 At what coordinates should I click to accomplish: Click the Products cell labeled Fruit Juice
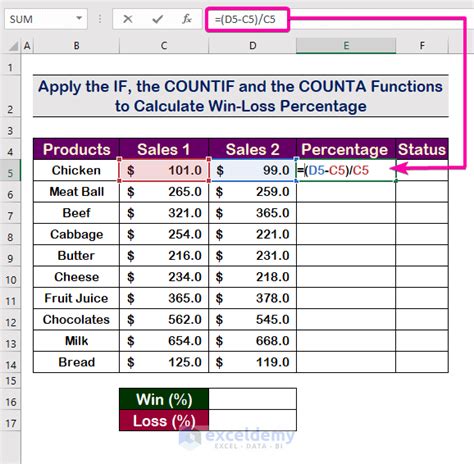[76, 298]
